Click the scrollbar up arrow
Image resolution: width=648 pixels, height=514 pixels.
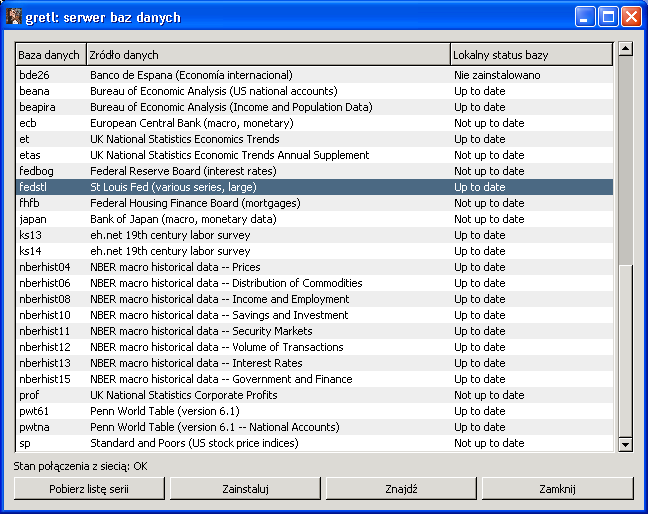pyautogui.click(x=626, y=49)
